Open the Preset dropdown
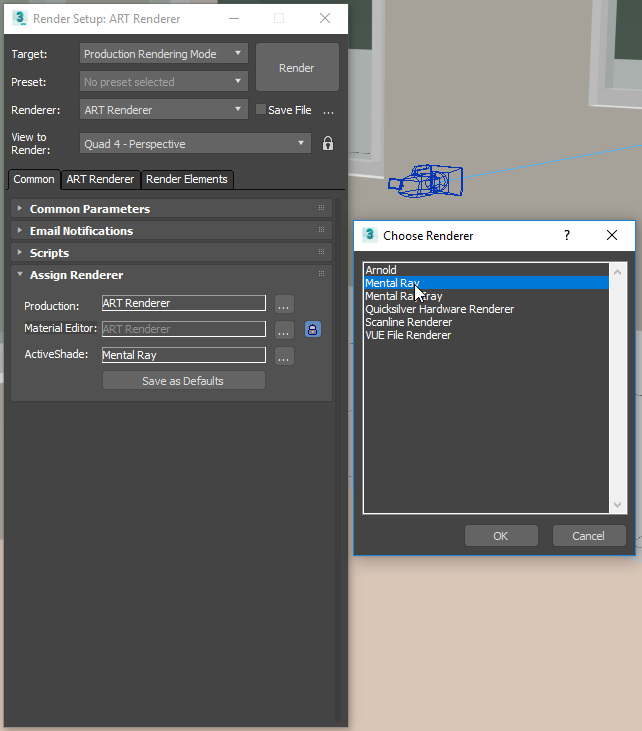 click(x=164, y=82)
